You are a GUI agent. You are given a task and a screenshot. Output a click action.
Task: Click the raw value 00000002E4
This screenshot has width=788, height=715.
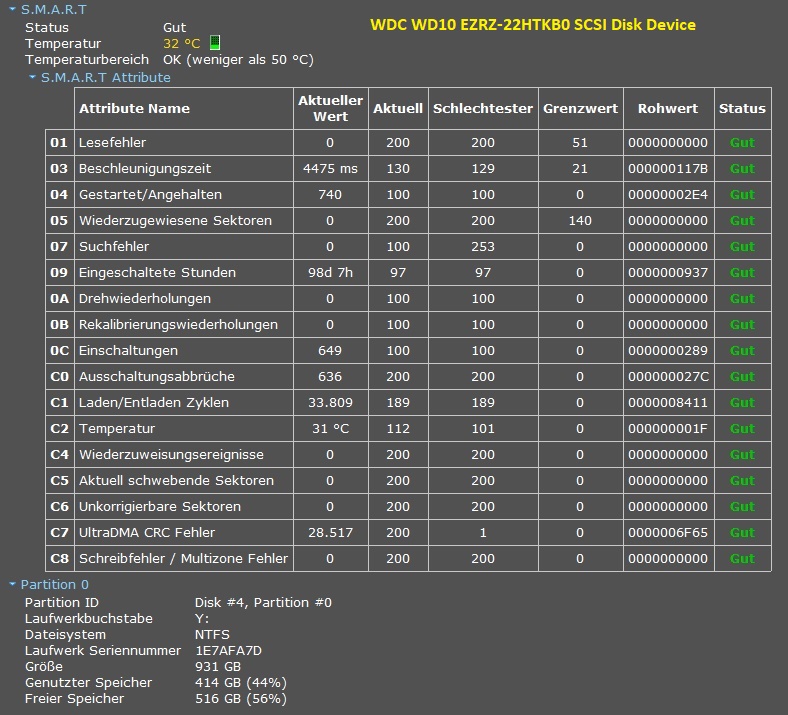668,195
